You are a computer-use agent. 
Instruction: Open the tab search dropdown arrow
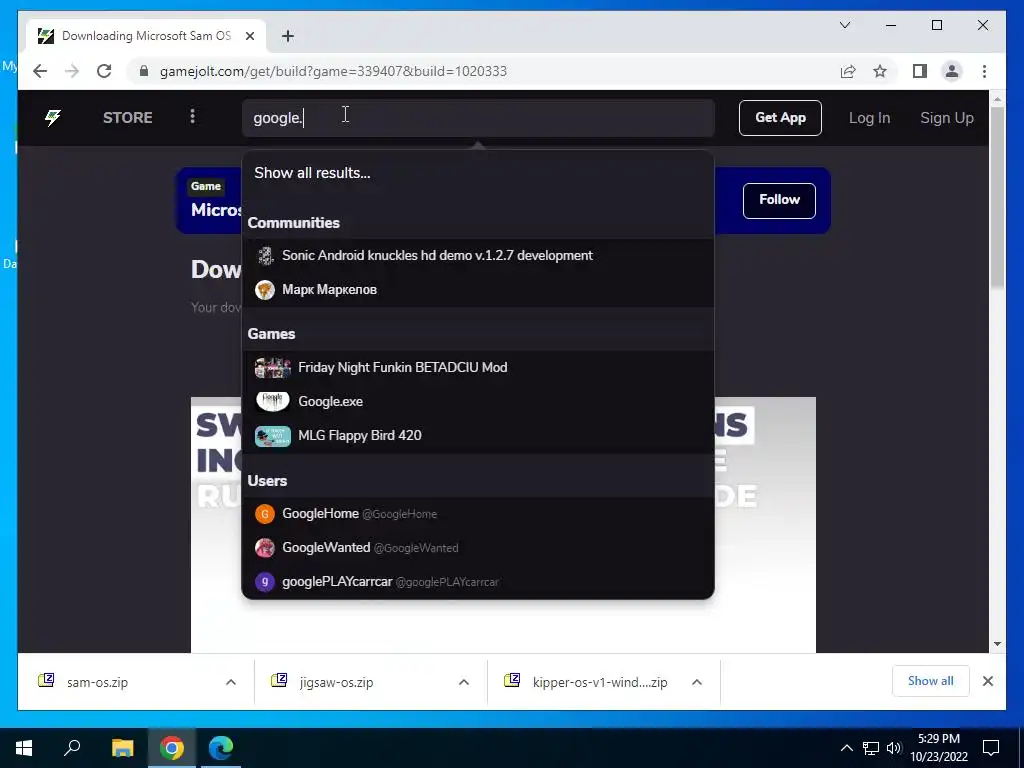844,25
